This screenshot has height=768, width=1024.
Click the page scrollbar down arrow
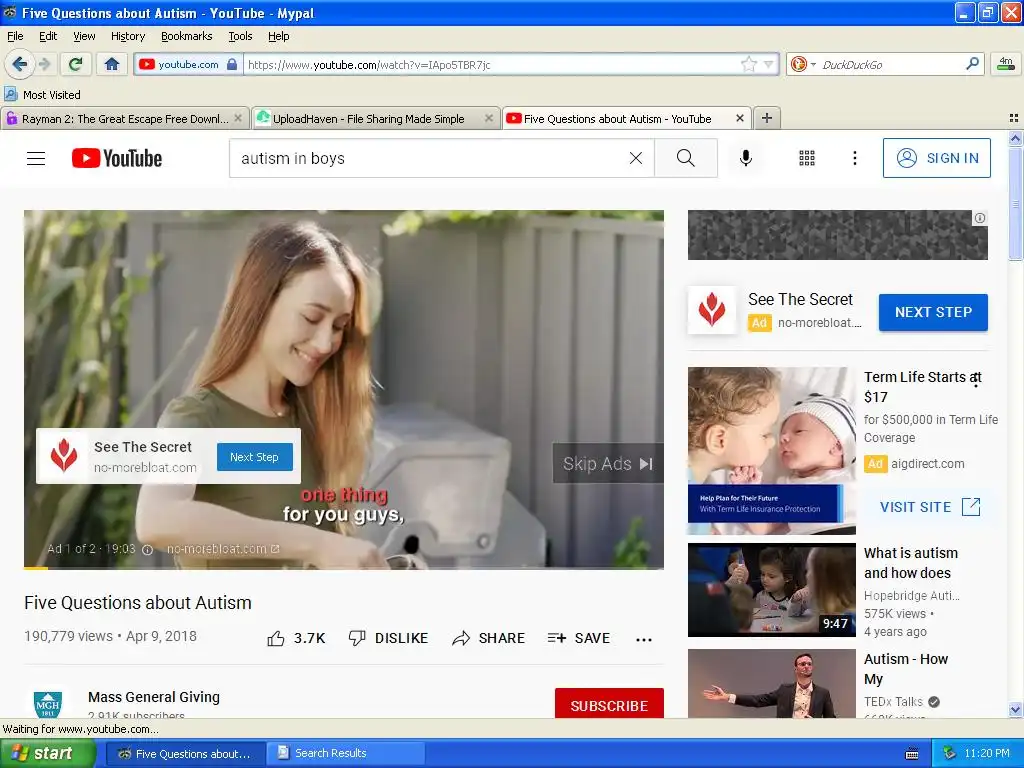pyautogui.click(x=1015, y=709)
